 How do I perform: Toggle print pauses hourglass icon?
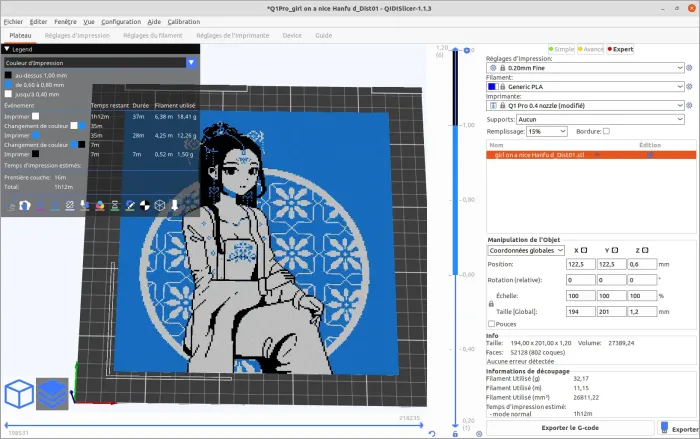[115, 205]
